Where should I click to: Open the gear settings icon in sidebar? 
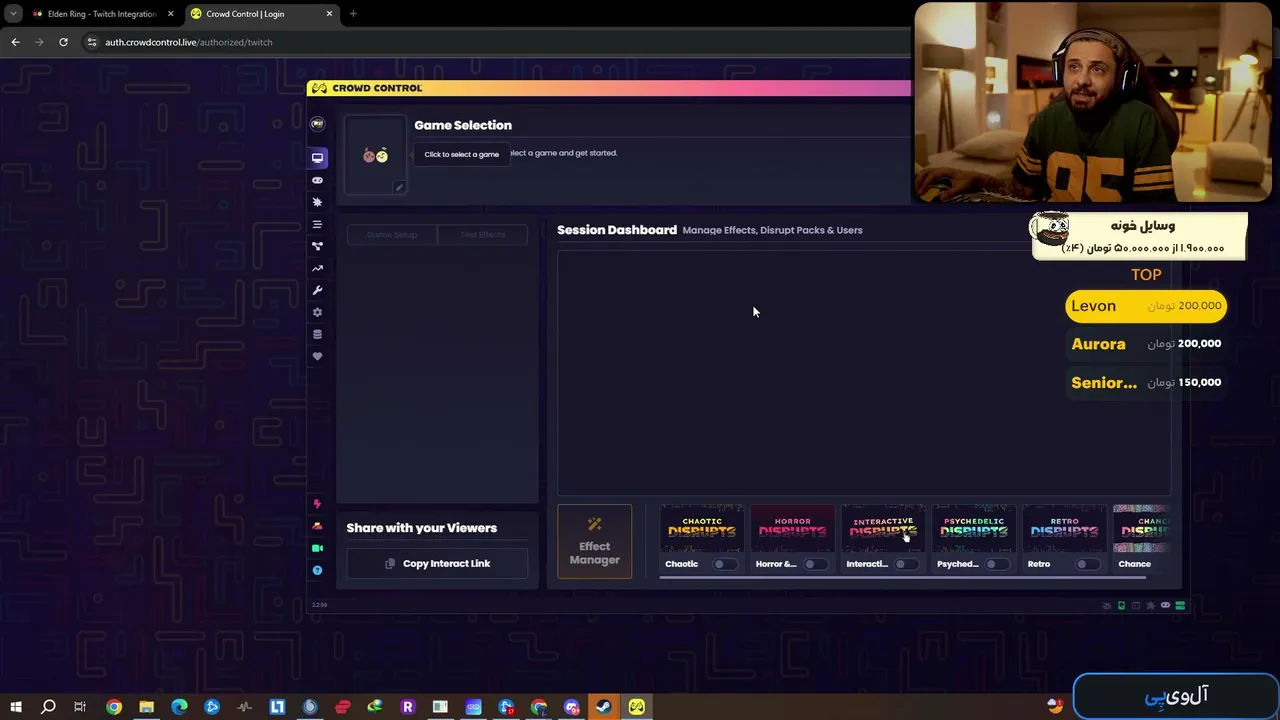pos(317,312)
